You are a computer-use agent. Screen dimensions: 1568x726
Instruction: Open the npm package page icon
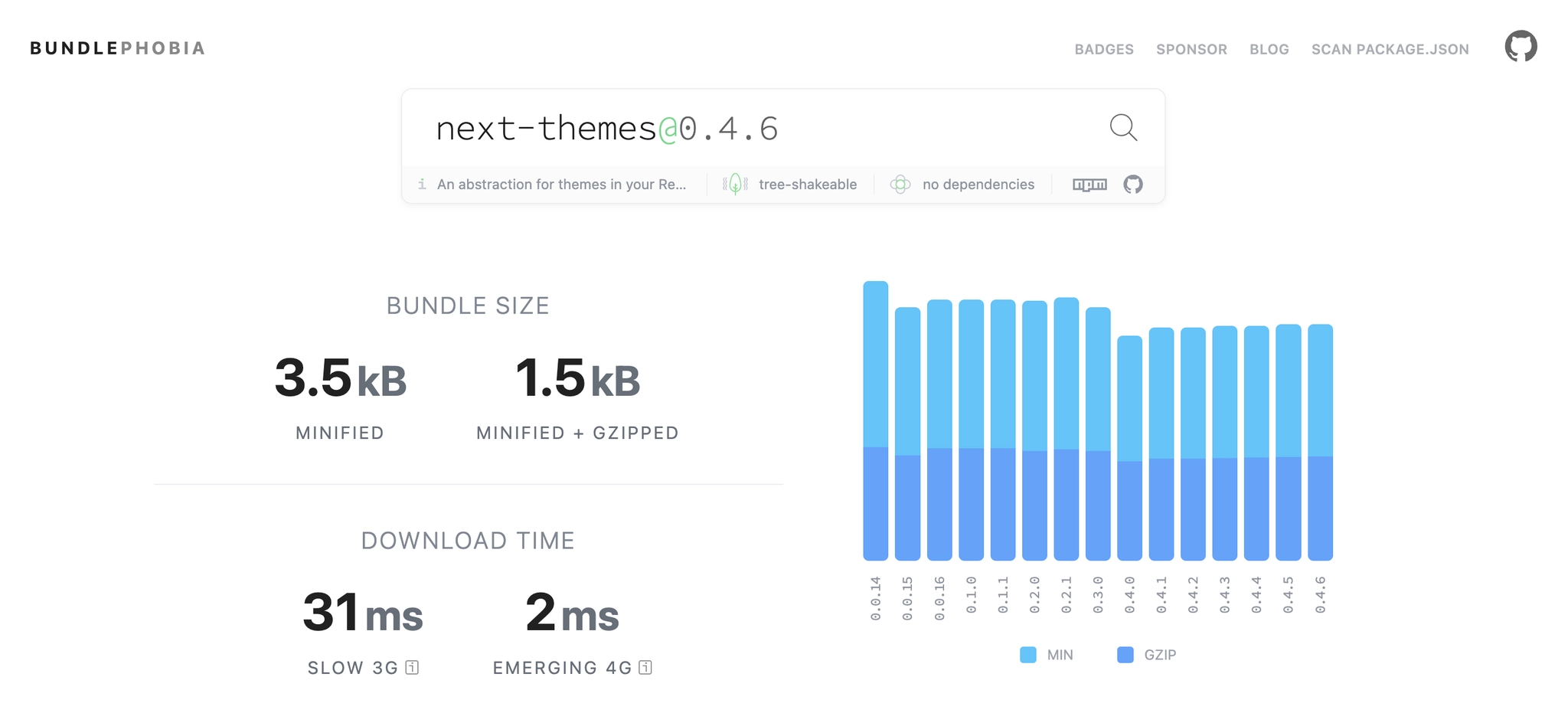click(x=1089, y=185)
